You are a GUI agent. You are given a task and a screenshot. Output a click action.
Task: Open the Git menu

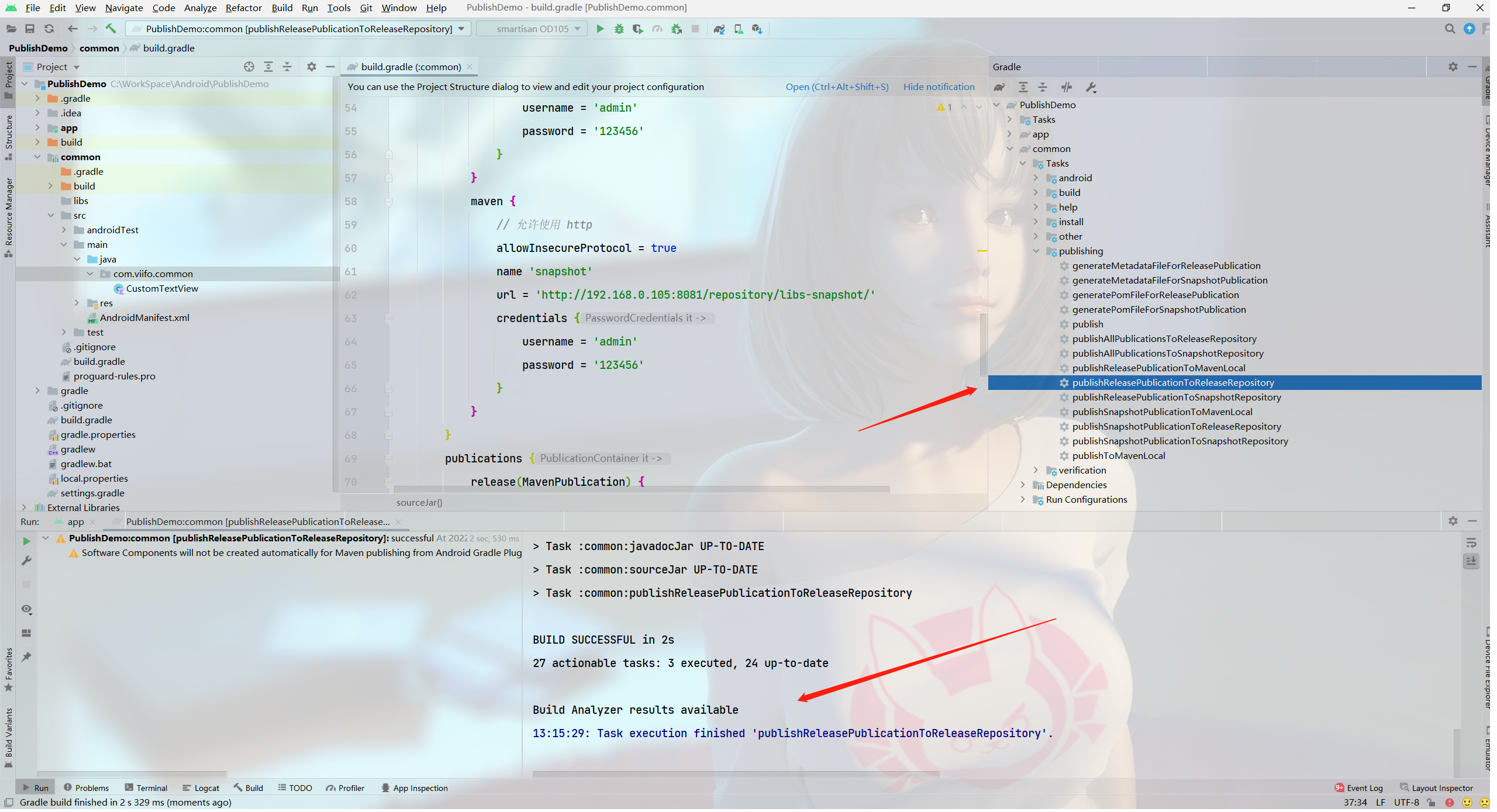point(366,8)
